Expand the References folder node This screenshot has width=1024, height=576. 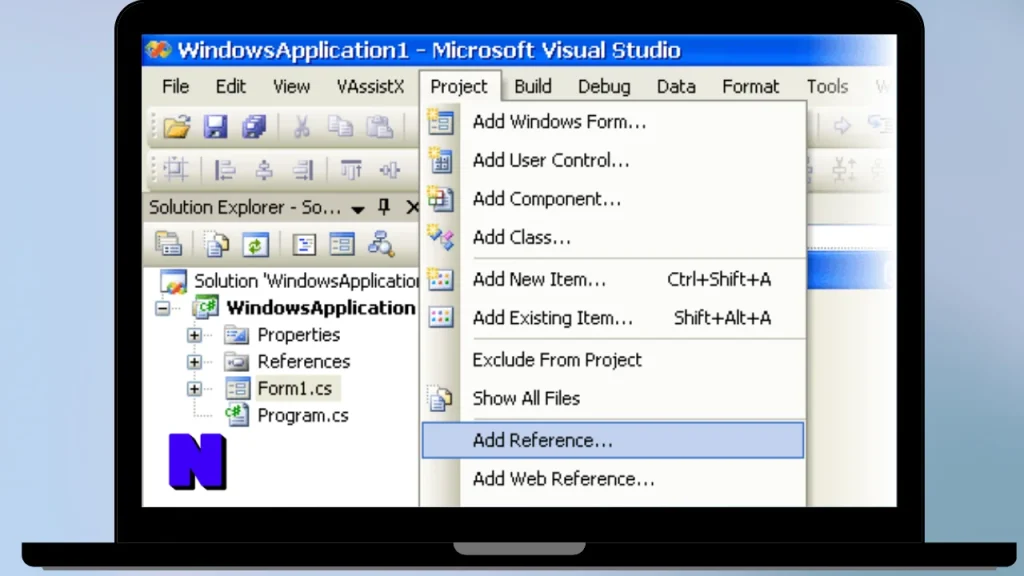[x=194, y=362]
